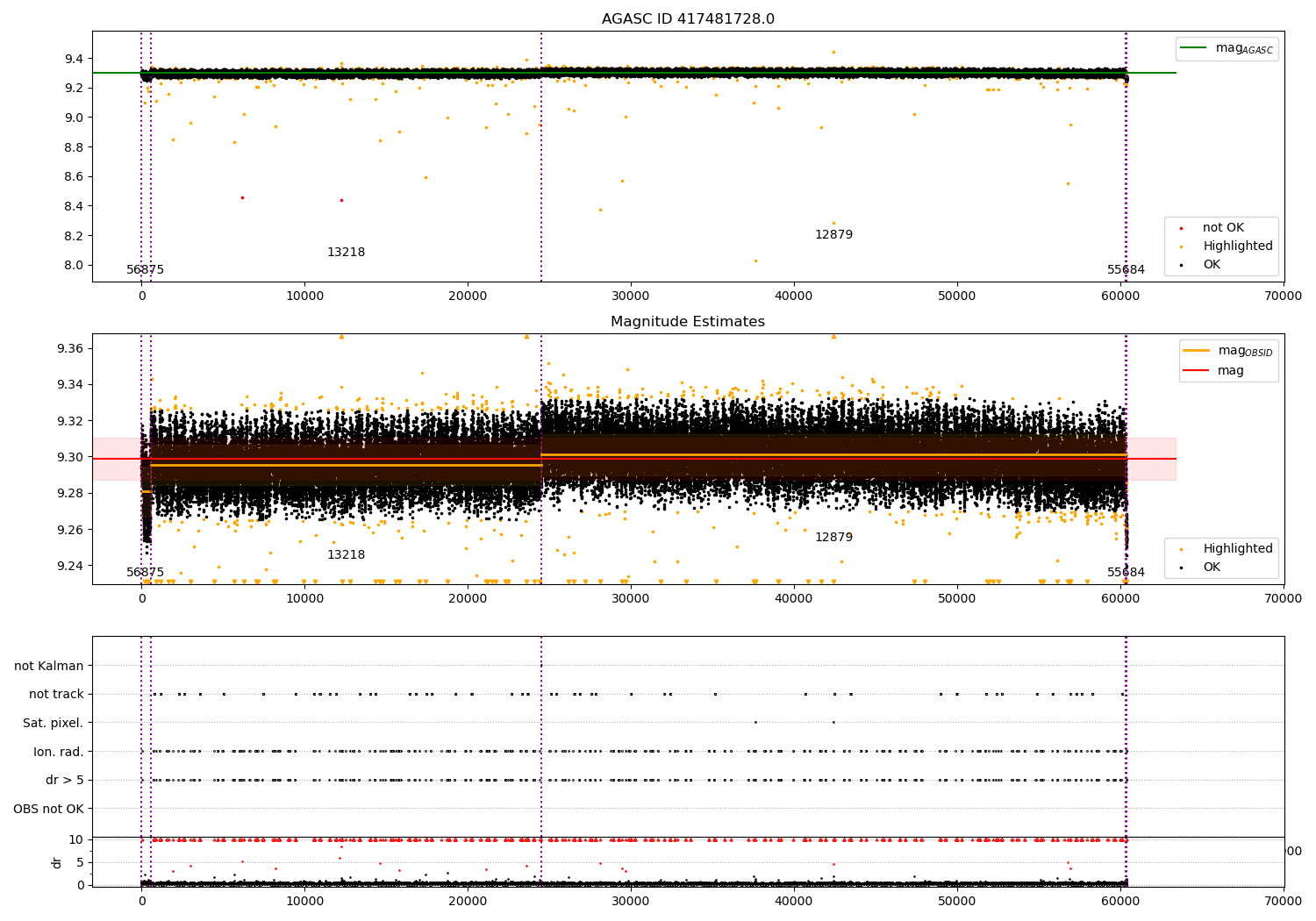Viewport: 1316px width, 921px height.
Task: Click the "13218" label in the top plot
Action: [346, 252]
